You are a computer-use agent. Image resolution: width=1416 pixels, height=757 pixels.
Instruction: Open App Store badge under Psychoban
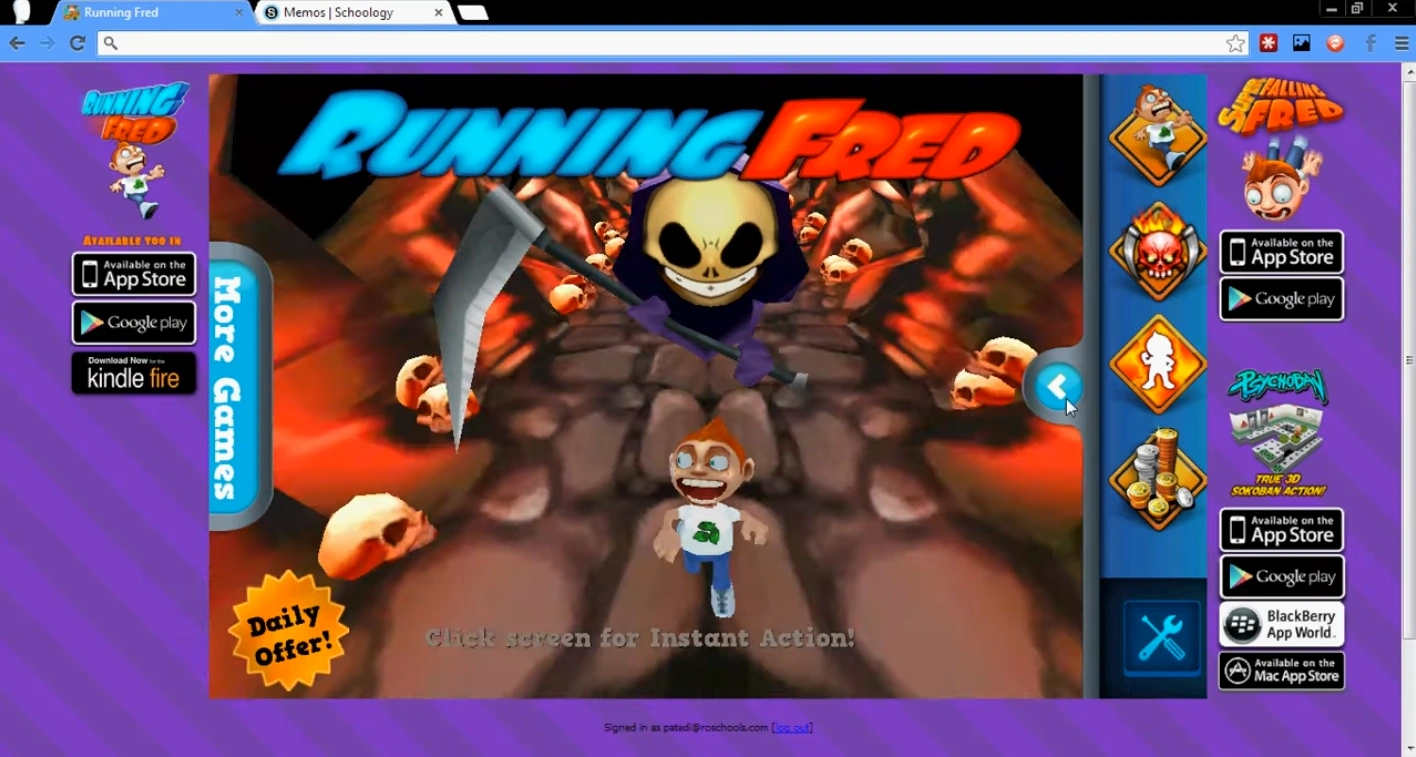click(x=1281, y=530)
